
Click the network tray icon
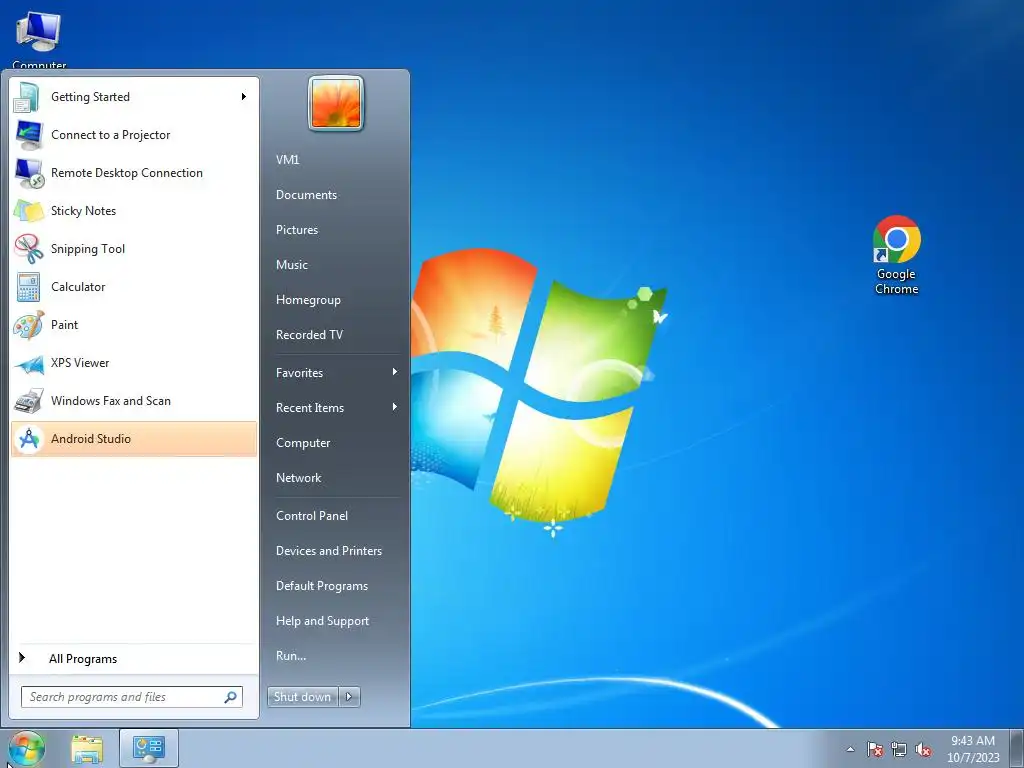pyautogui.click(x=899, y=749)
